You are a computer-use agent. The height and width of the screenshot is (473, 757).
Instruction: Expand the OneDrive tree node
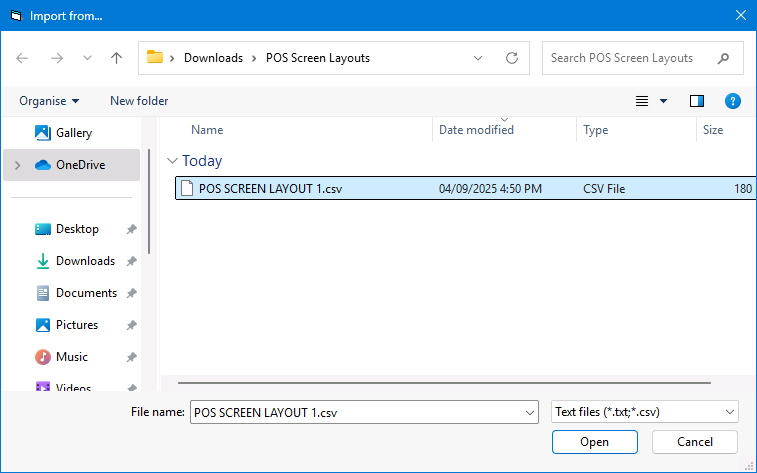[x=17, y=165]
